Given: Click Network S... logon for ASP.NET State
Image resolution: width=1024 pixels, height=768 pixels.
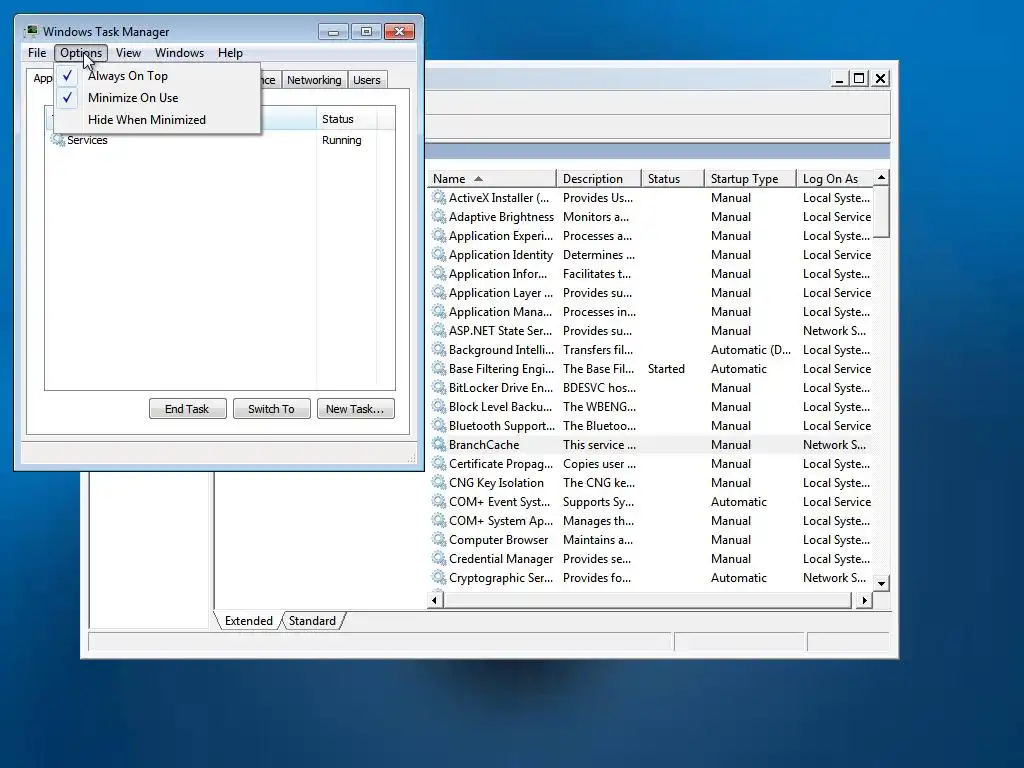Looking at the screenshot, I should tap(834, 331).
